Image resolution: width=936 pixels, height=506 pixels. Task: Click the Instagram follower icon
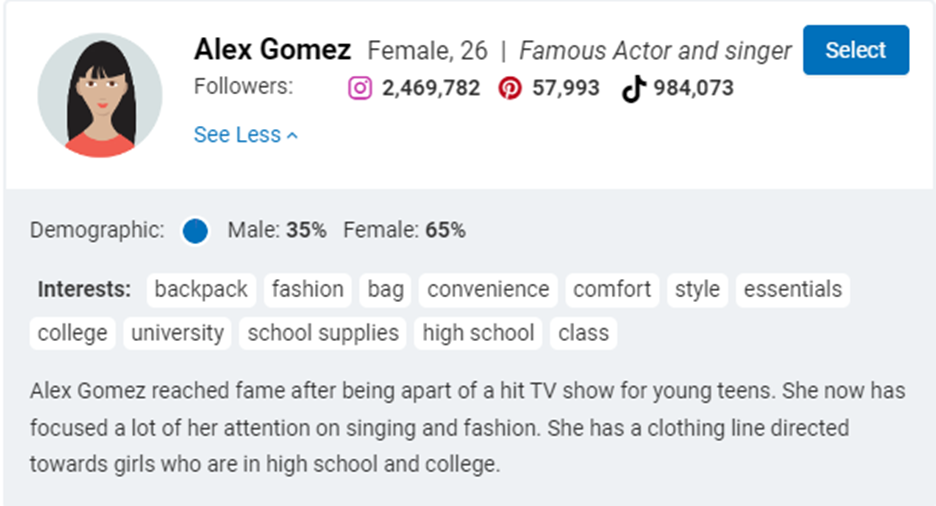click(x=360, y=88)
